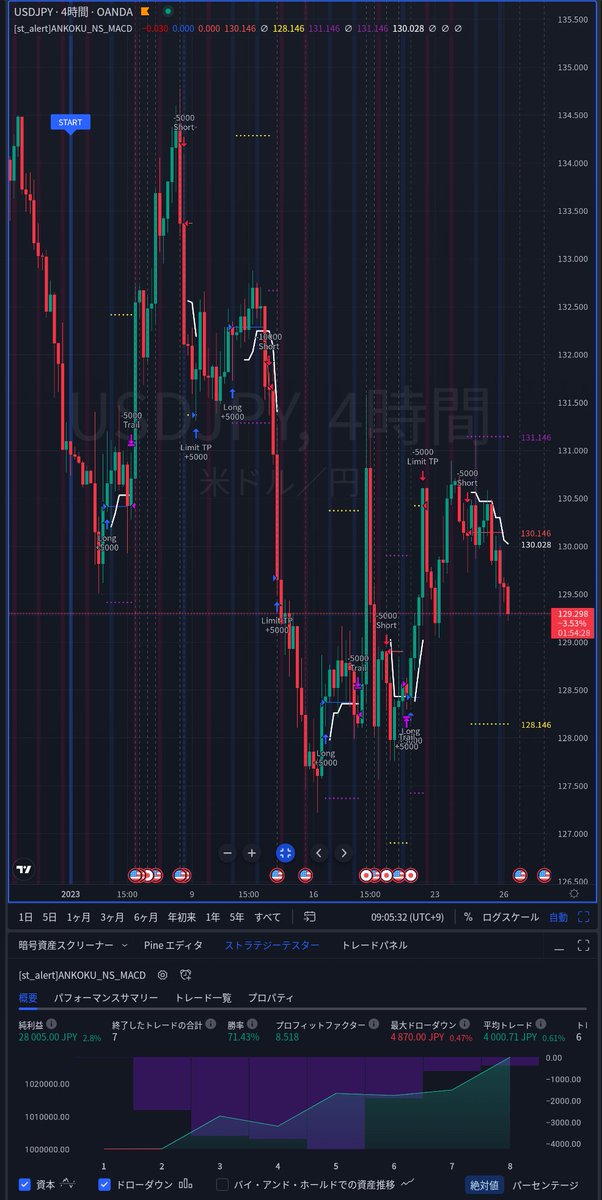Click the [st_alert]ANKOKU_NS_MACD legend on the chart
602x1200 pixels.
74,29
